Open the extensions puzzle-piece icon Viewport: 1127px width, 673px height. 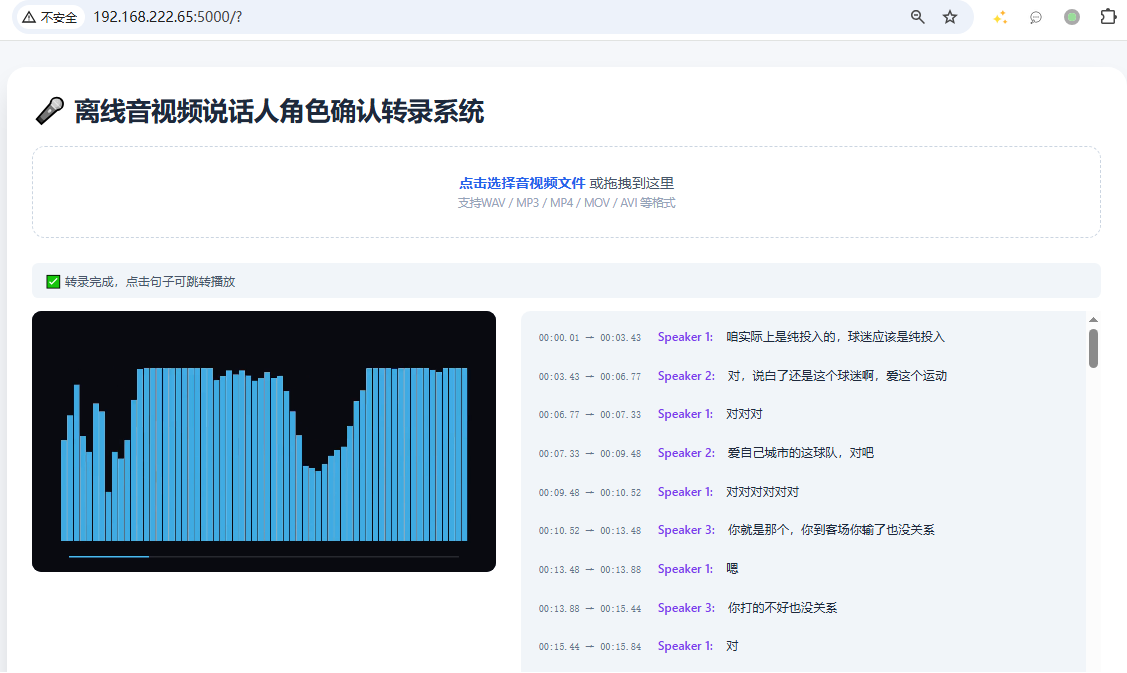1108,17
